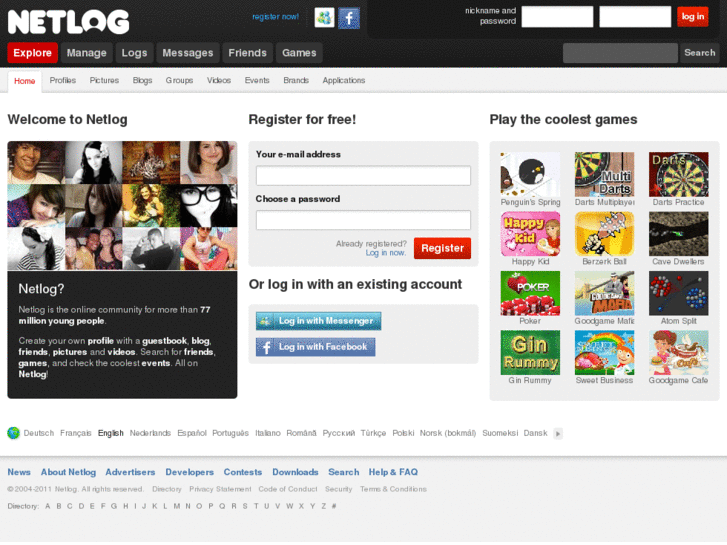Open the Privacy Statement link
The height and width of the screenshot is (545, 727).
pos(220,489)
